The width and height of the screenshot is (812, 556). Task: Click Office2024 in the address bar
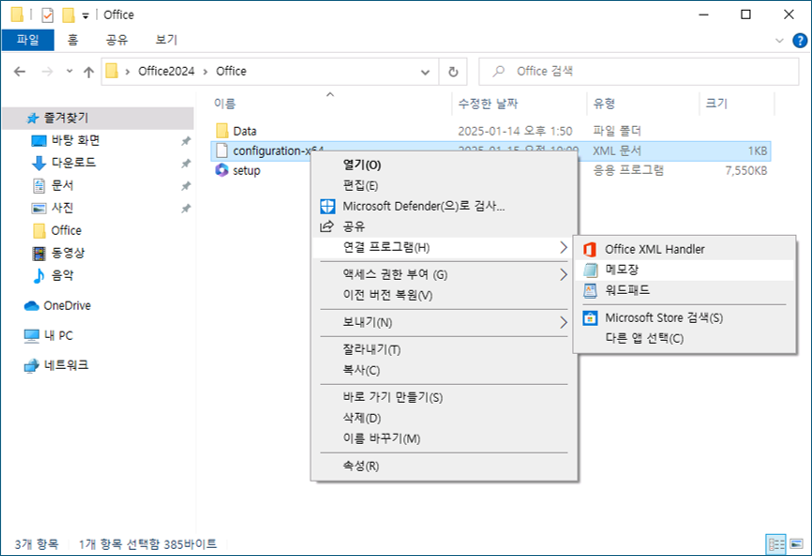pos(166,71)
